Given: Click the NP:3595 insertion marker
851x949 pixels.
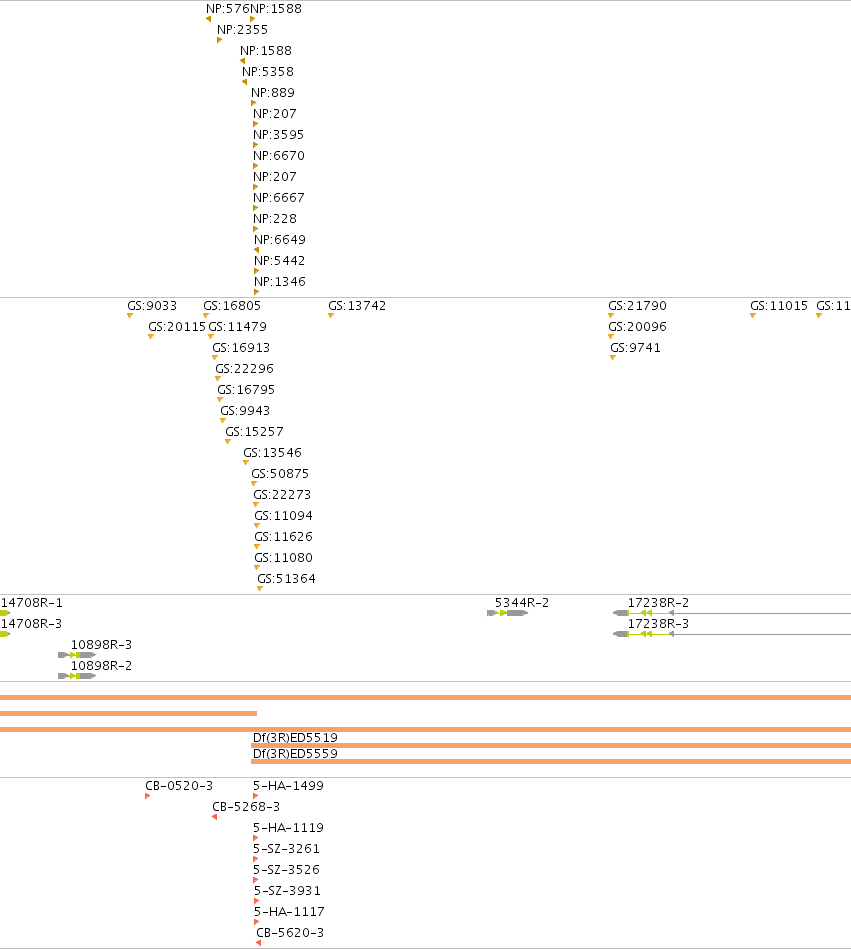Looking at the screenshot, I should click(x=255, y=145).
